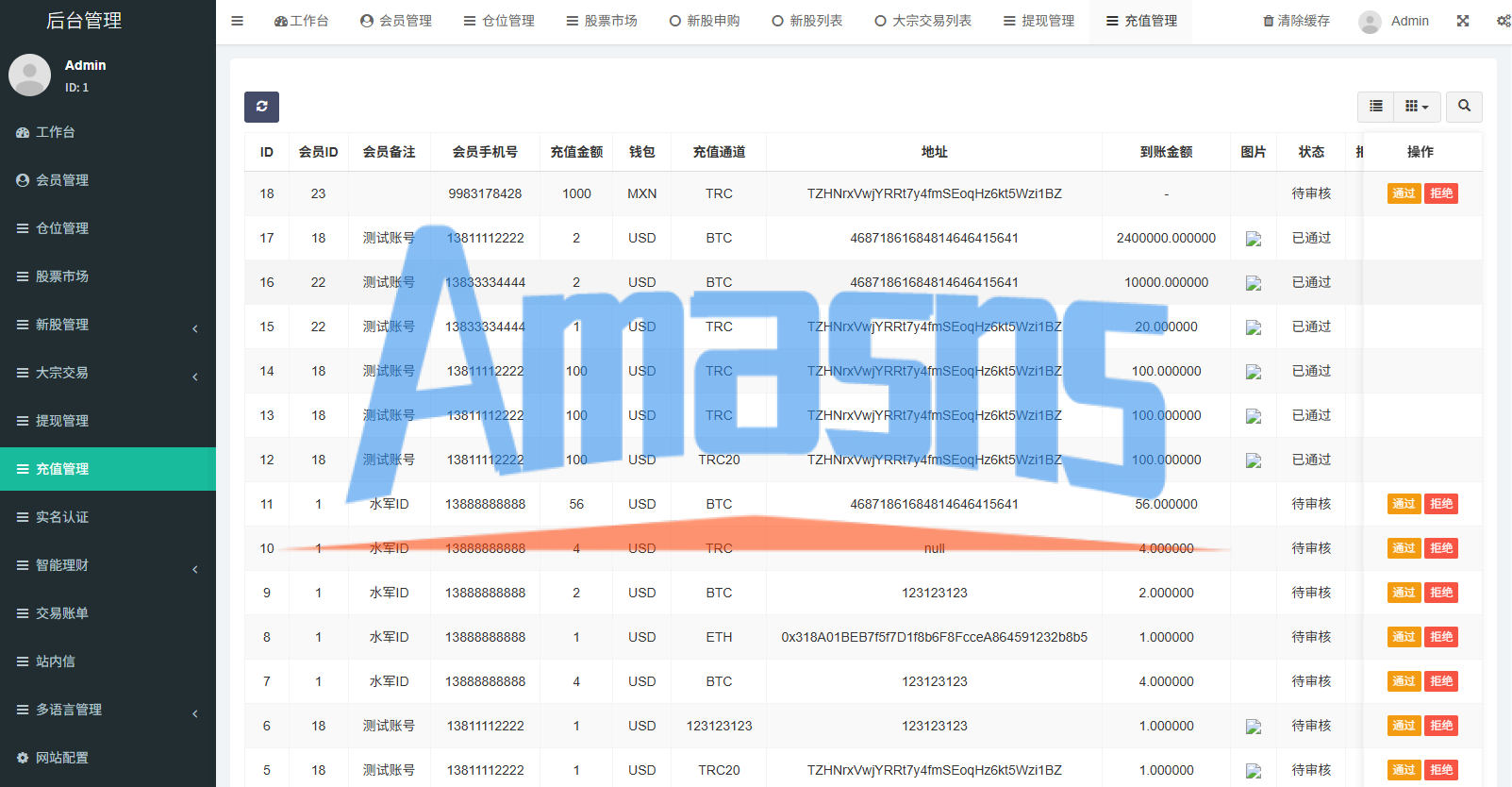Click the sidebar Admin profile picture

click(x=29, y=75)
